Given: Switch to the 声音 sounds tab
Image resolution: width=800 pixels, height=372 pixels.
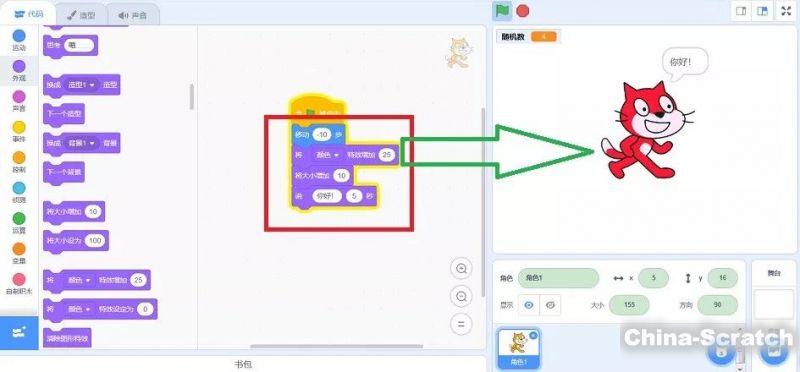Looking at the screenshot, I should click(133, 15).
